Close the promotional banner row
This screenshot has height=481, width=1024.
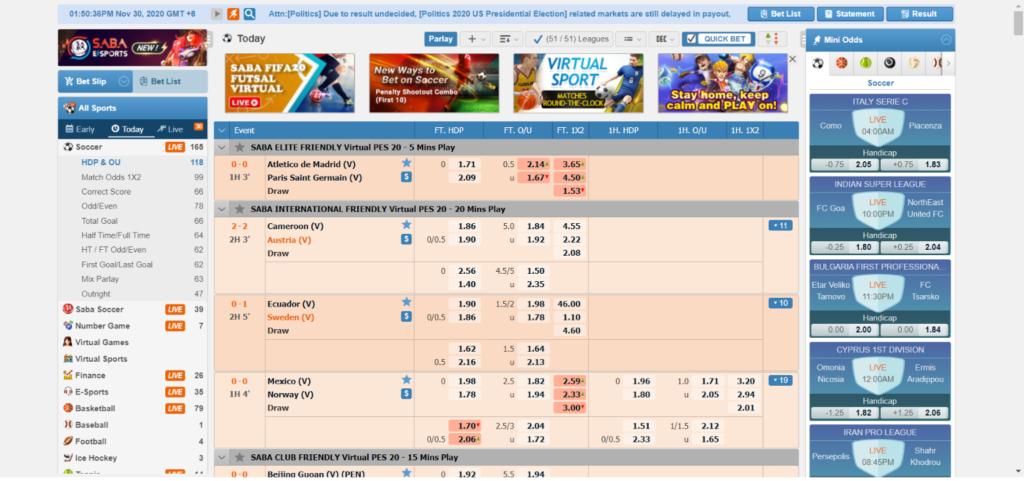click(x=793, y=59)
